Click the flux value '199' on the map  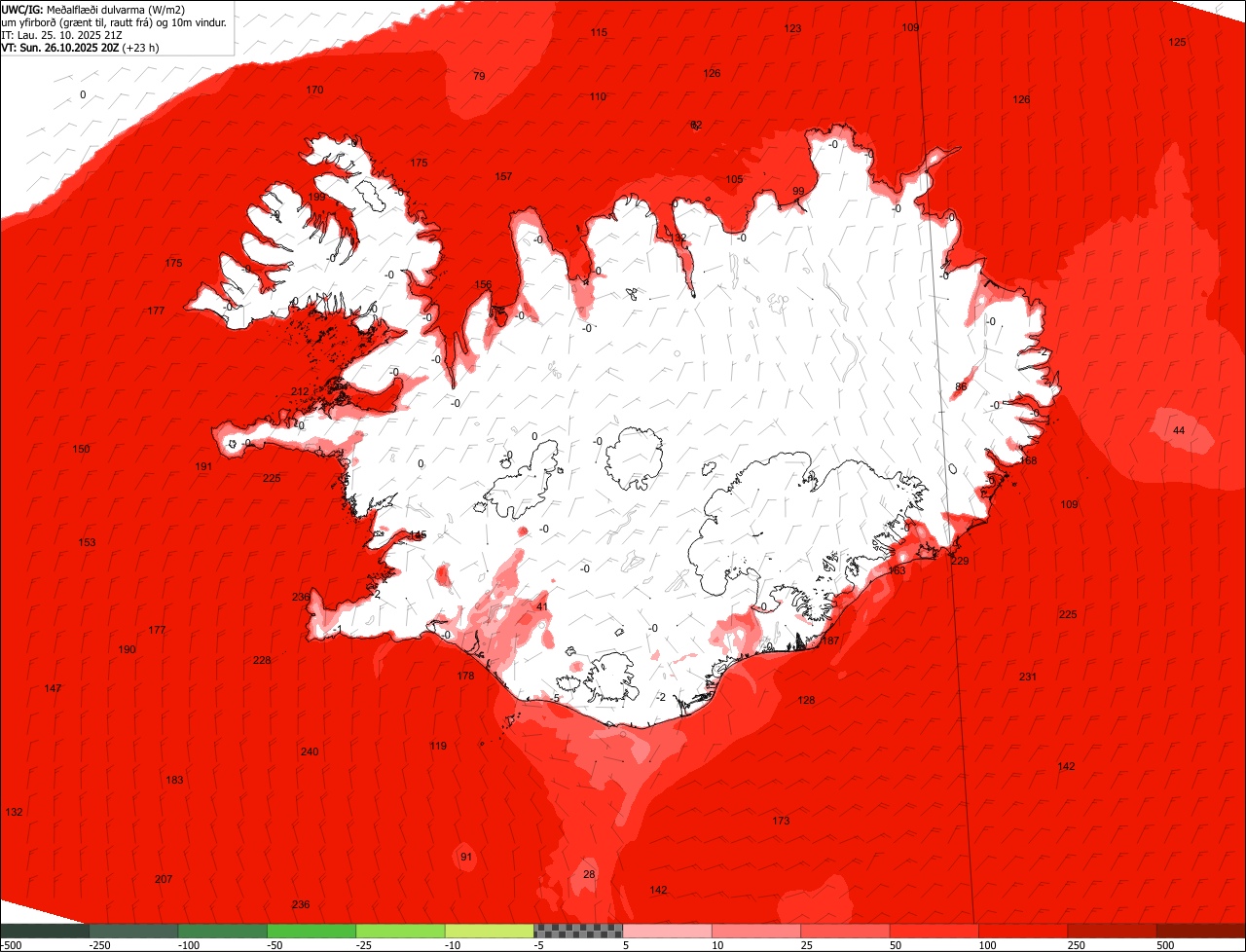click(x=316, y=197)
